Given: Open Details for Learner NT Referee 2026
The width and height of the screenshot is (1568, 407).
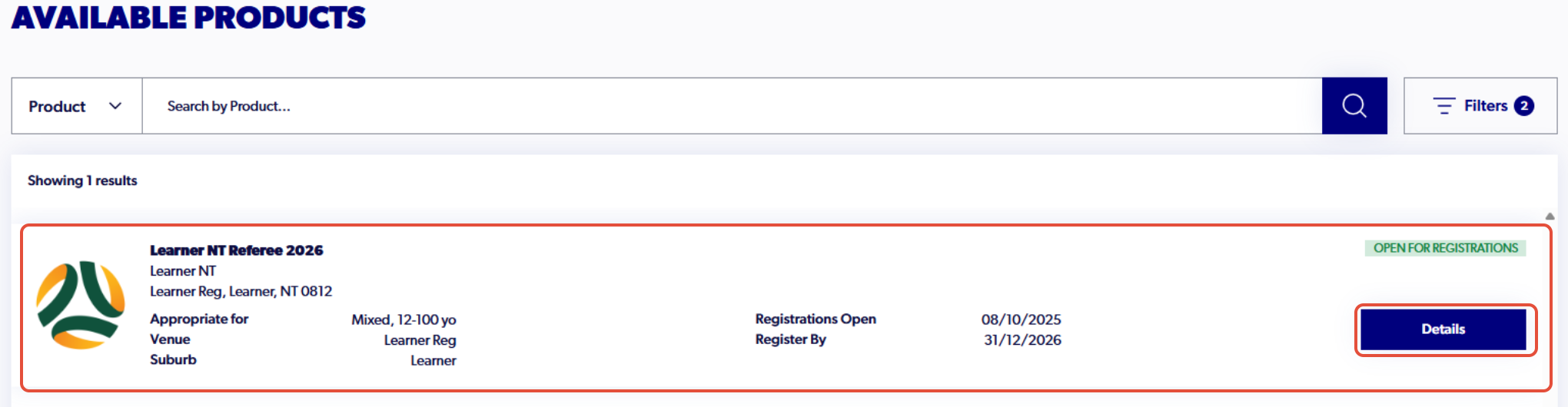Looking at the screenshot, I should 1443,329.
